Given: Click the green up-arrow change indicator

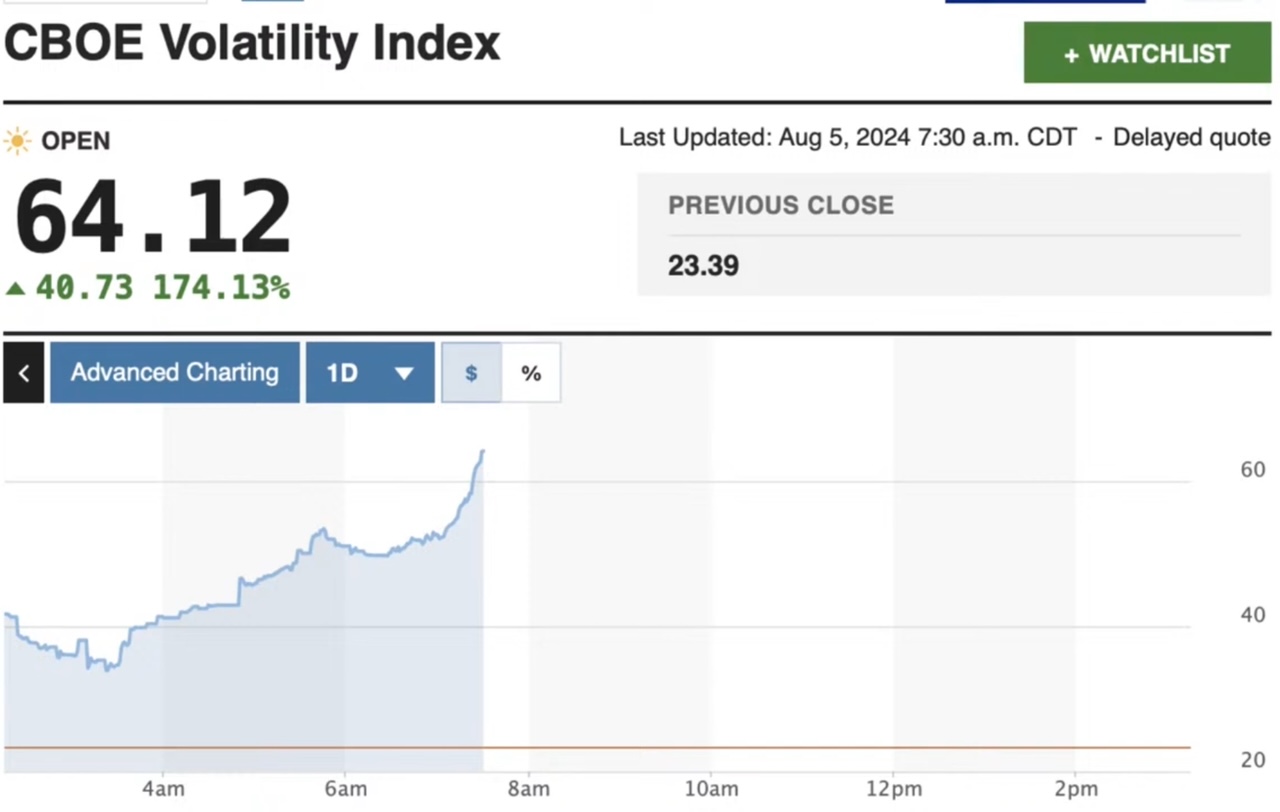Looking at the screenshot, I should pos(15,289).
